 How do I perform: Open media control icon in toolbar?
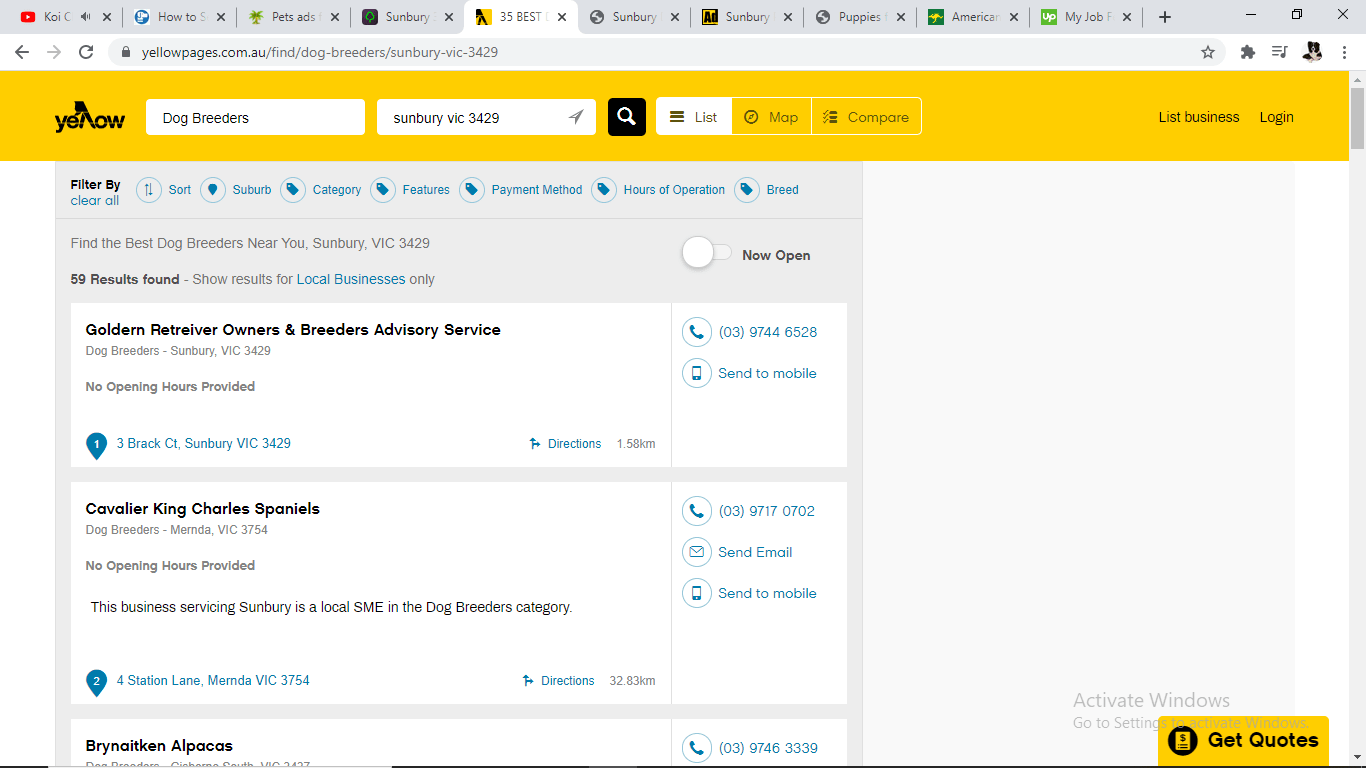(1279, 52)
